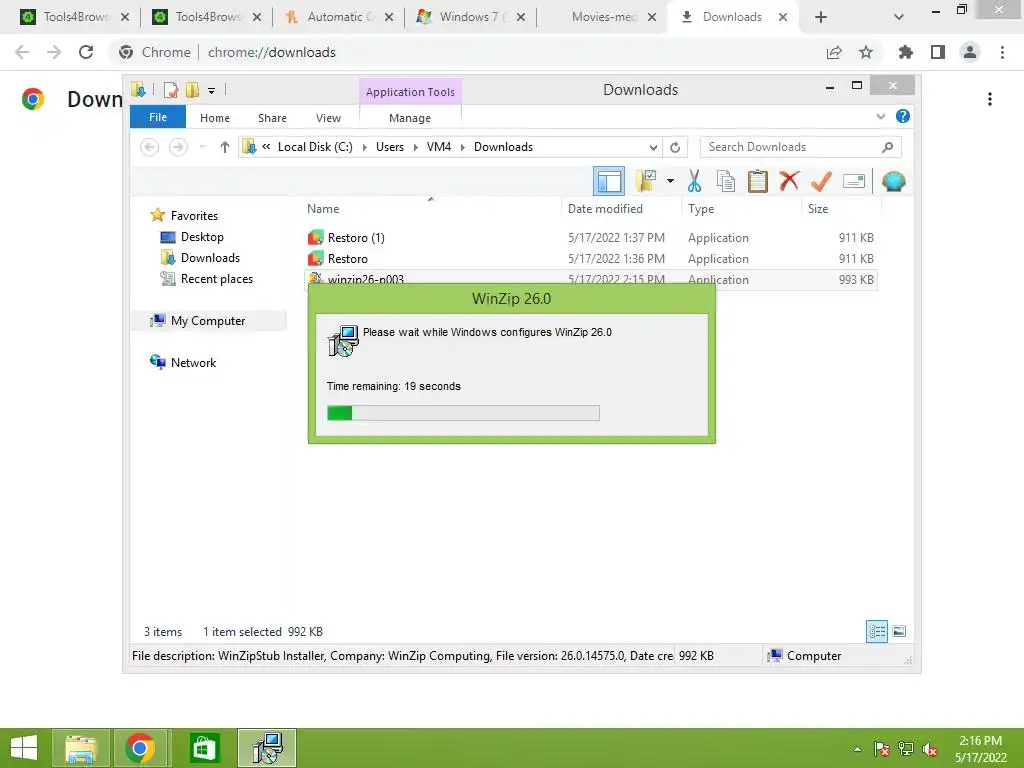Click the Application Tools contextual tab header
This screenshot has width=1024, height=768.
(x=410, y=92)
